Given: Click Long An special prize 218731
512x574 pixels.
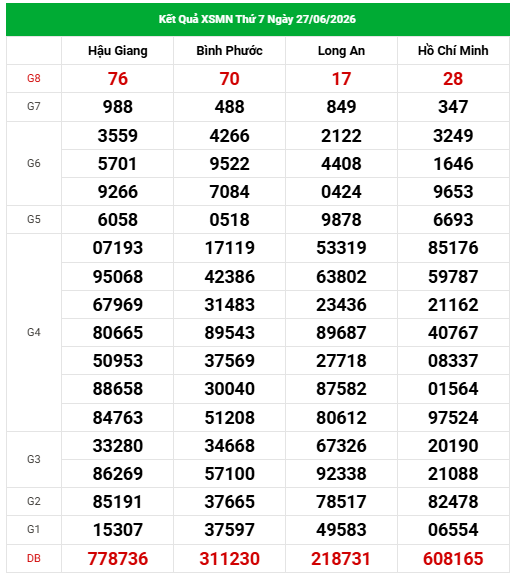Looking at the screenshot, I should point(341,559).
